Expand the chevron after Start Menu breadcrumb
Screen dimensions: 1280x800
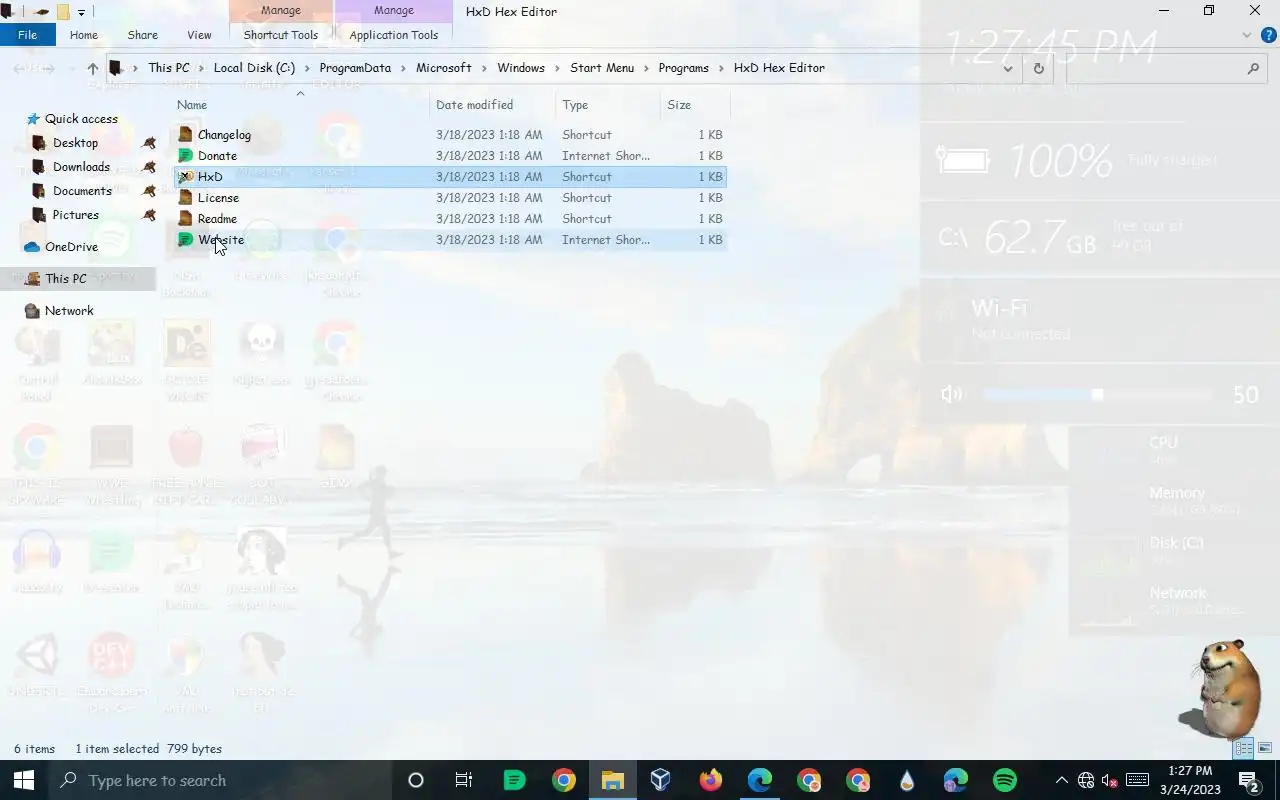click(646, 68)
